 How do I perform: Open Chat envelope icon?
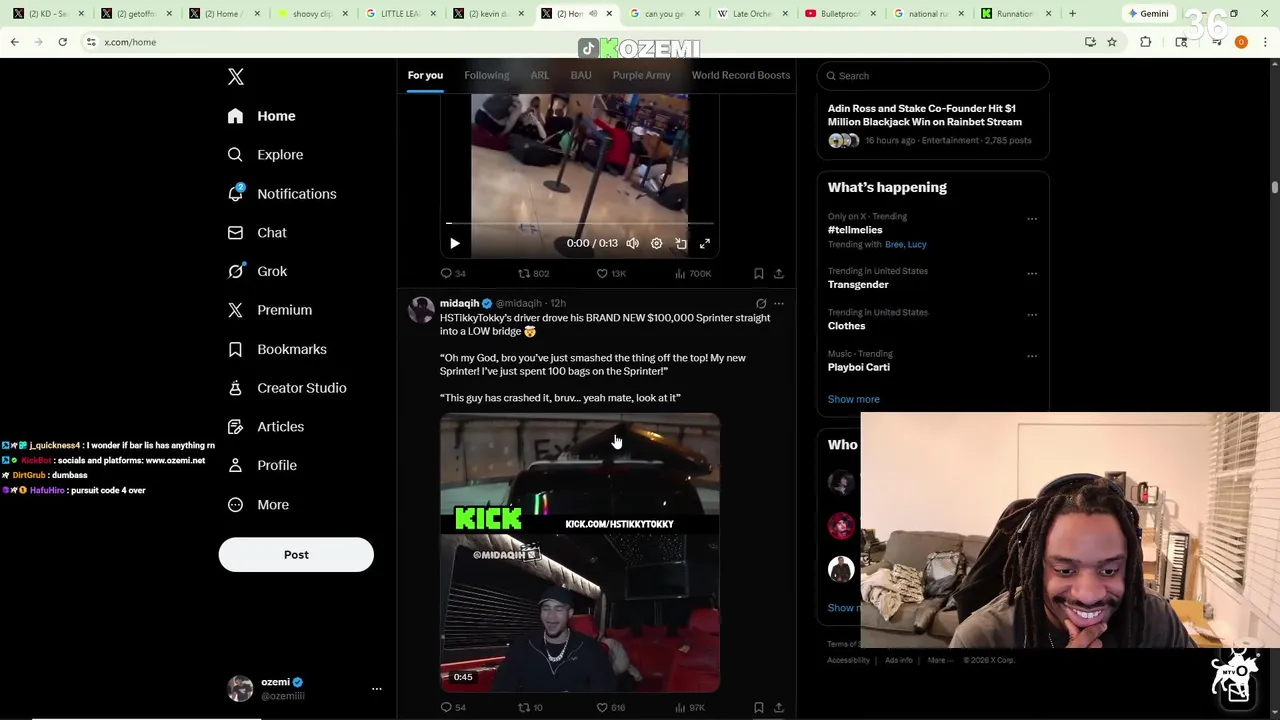[x=235, y=232]
